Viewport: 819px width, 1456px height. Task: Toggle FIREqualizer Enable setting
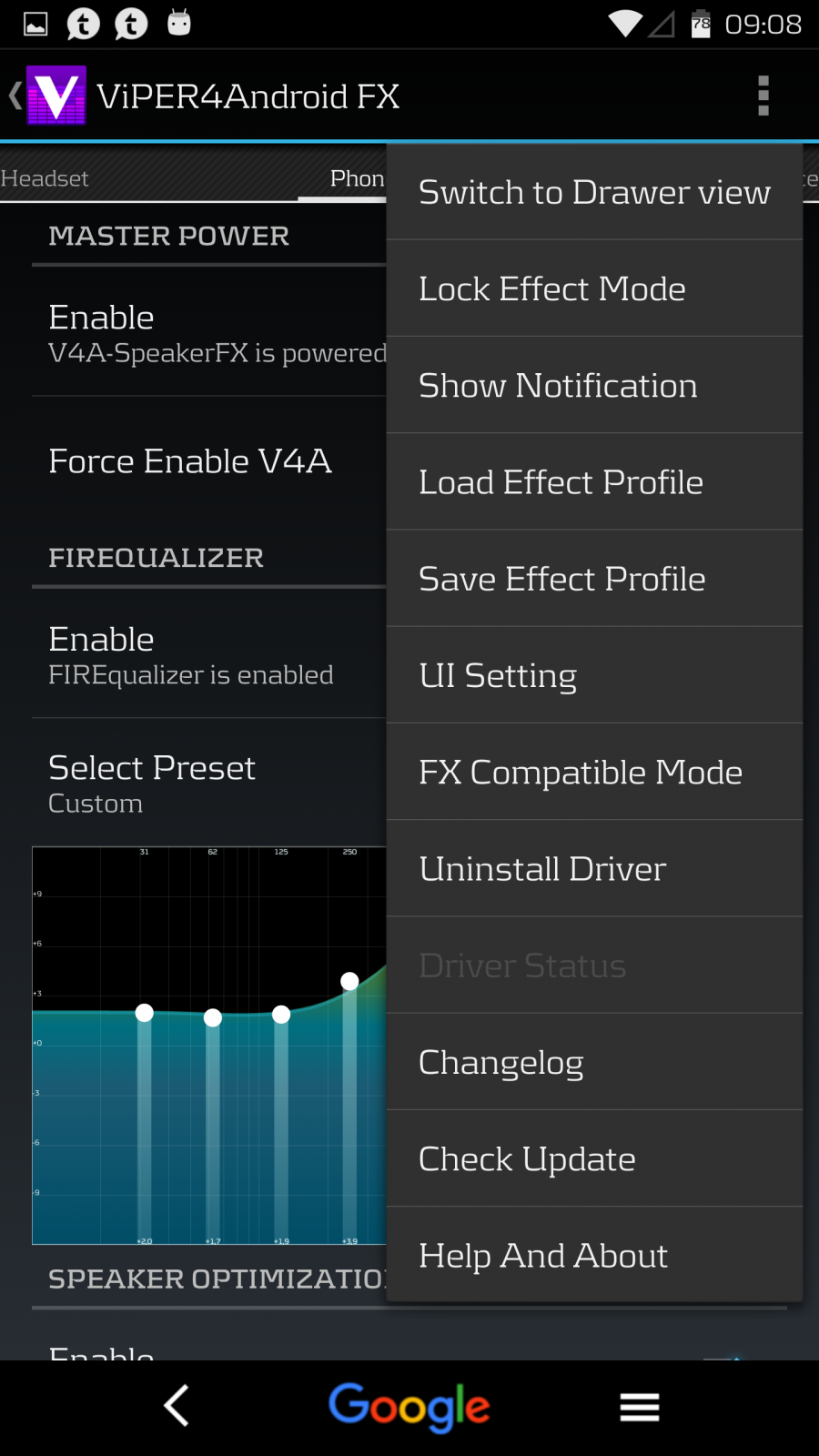pos(209,655)
